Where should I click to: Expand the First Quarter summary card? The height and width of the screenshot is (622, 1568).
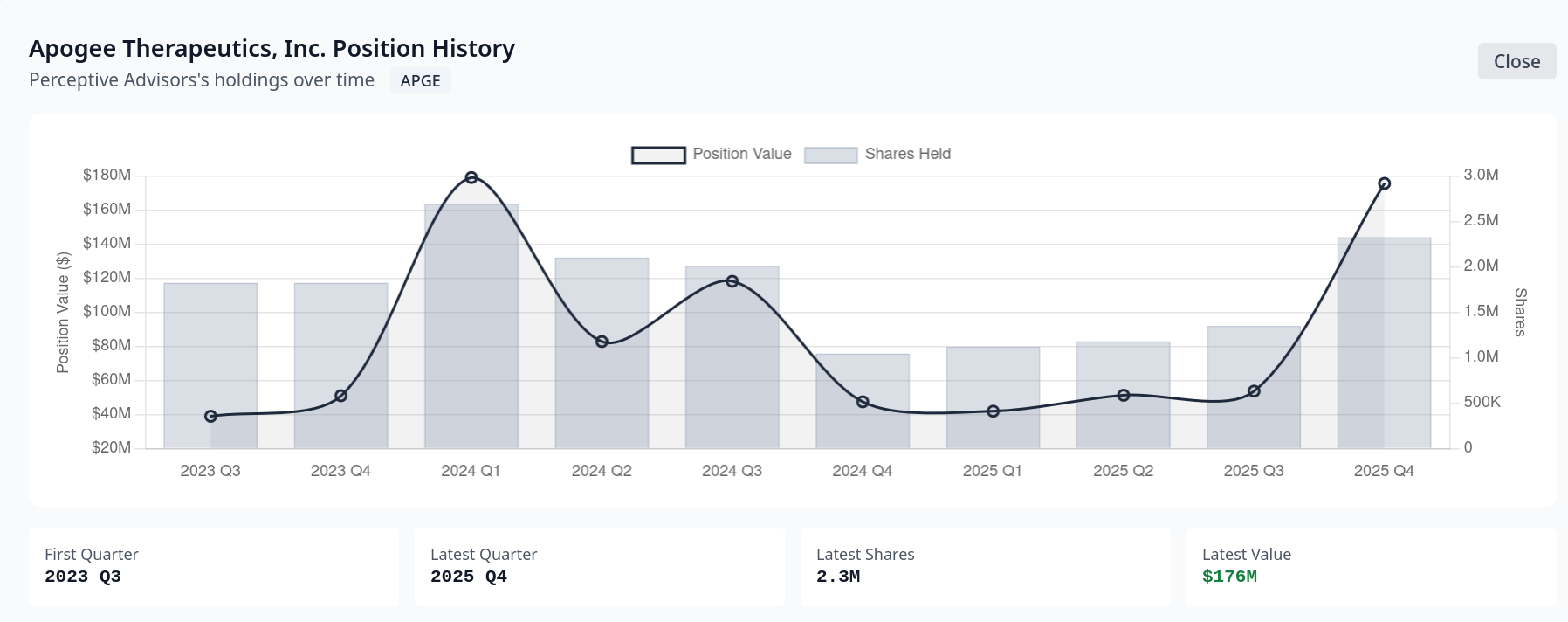coord(214,566)
